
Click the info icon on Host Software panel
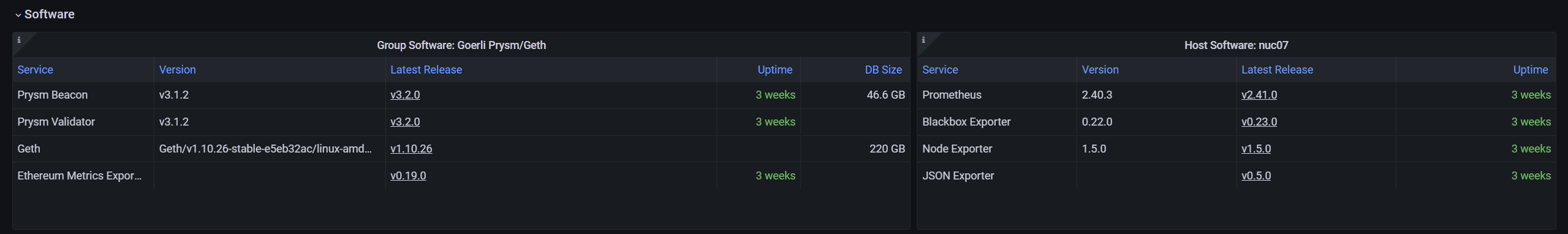pyautogui.click(x=923, y=40)
